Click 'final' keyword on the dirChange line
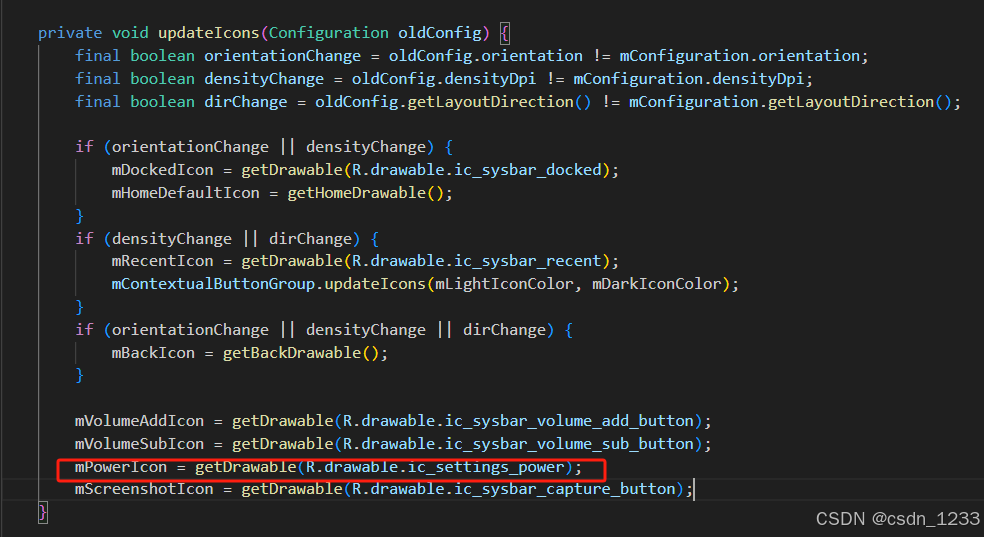 97,102
